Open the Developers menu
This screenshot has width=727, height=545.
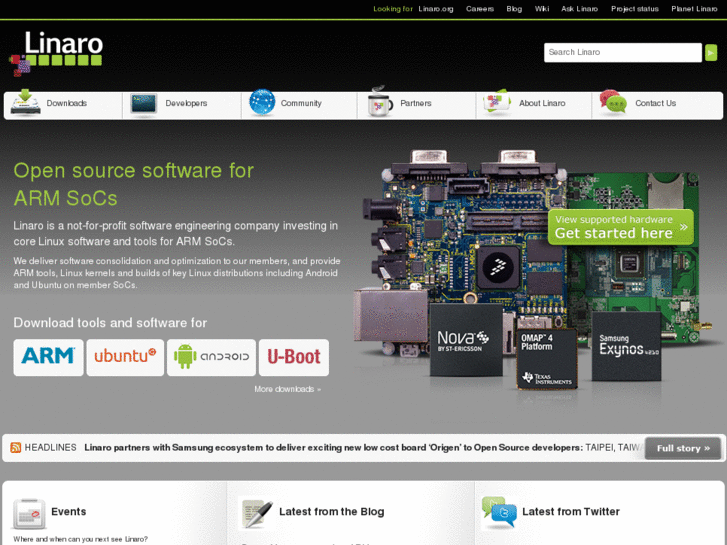tap(182, 105)
